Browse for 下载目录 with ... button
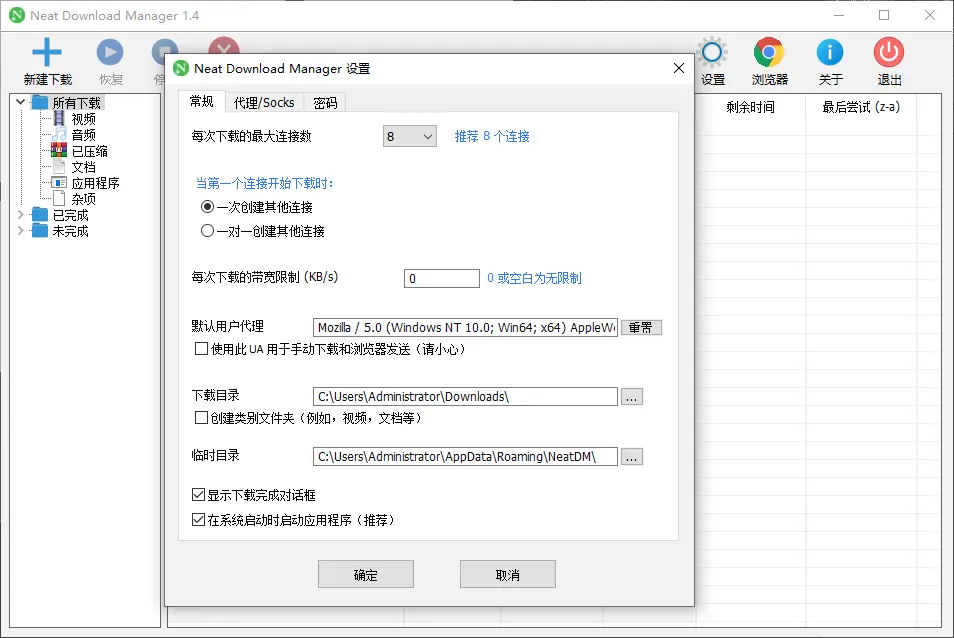Image resolution: width=954 pixels, height=638 pixels. coord(632,397)
